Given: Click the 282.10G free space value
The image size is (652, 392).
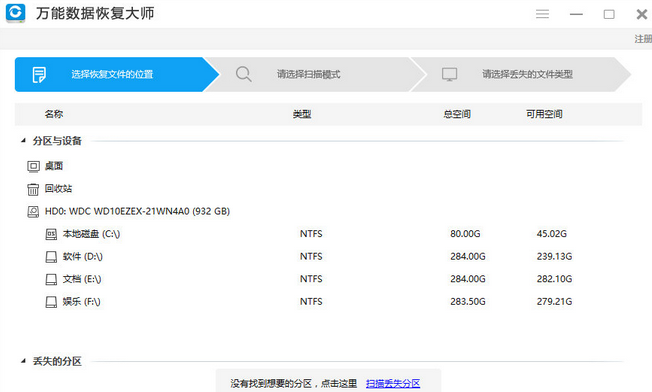Looking at the screenshot, I should coord(554,279).
